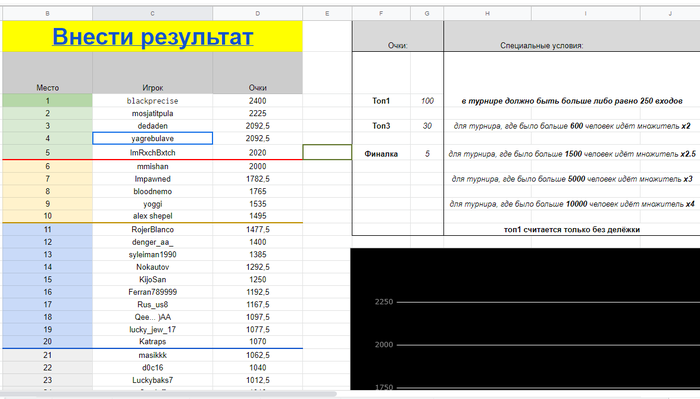This screenshot has height=399, width=700.
Task: Click the black chart area
Action: (525, 319)
